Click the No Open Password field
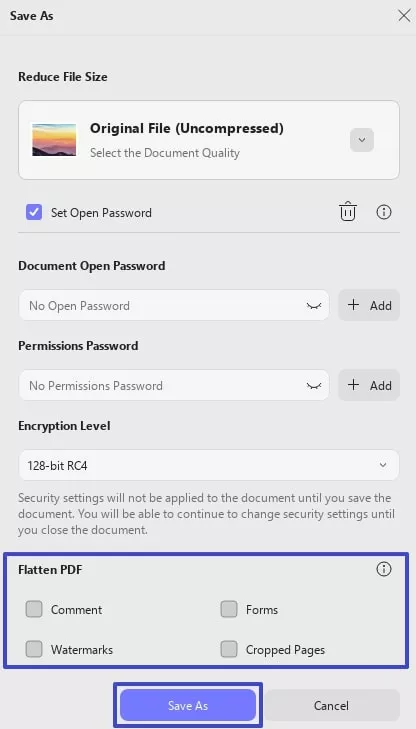Image resolution: width=416 pixels, height=729 pixels. [174, 305]
